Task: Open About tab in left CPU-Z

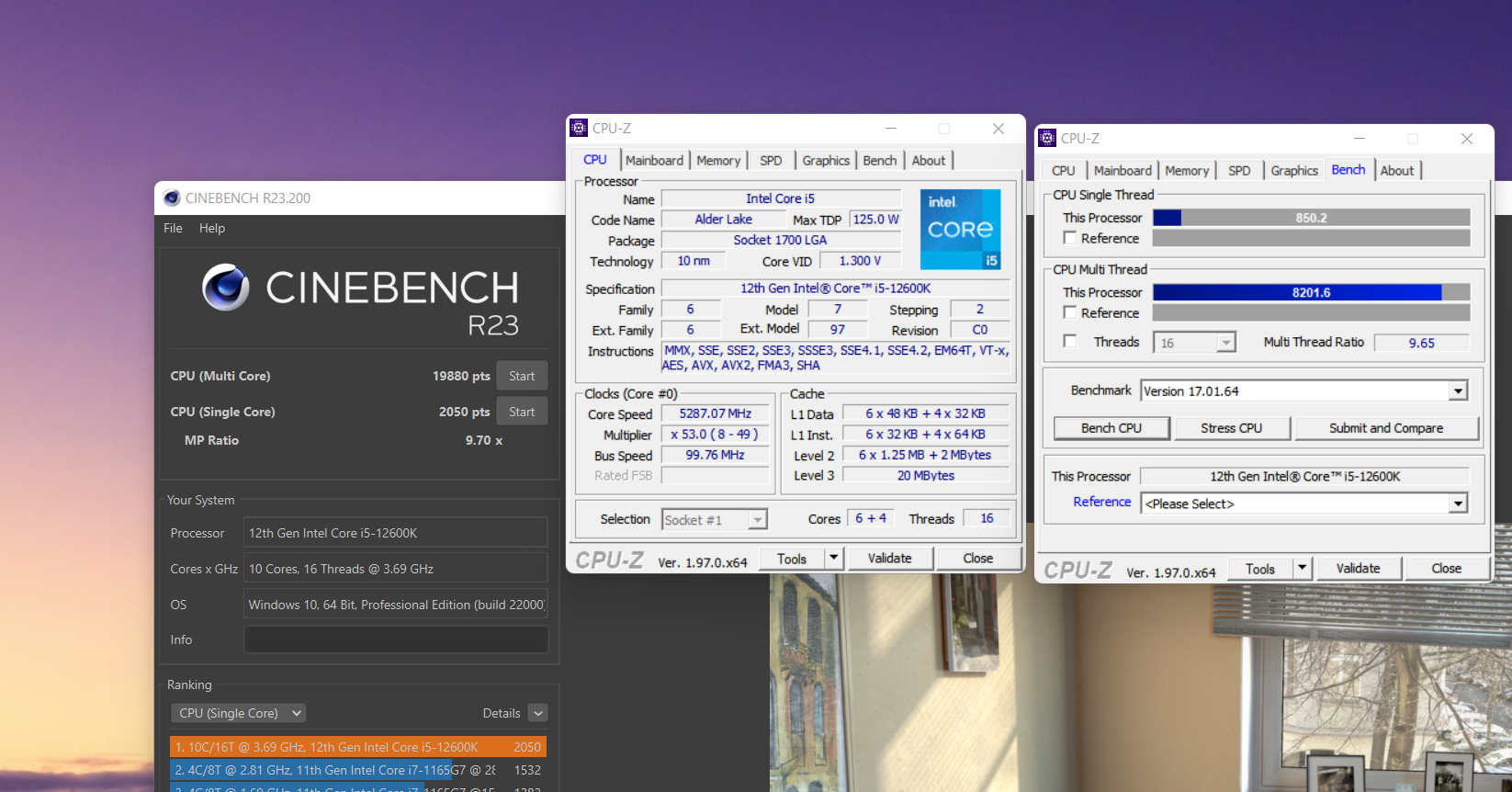Action: [929, 160]
